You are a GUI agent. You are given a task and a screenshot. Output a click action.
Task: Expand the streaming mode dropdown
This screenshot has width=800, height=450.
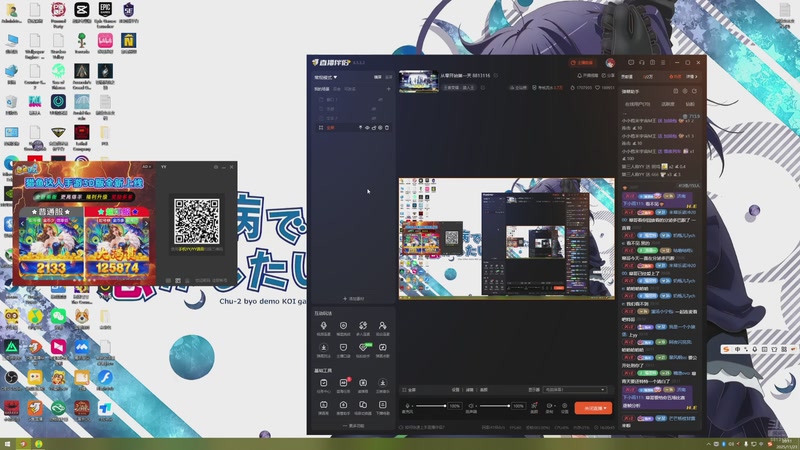pyautogui.click(x=326, y=78)
